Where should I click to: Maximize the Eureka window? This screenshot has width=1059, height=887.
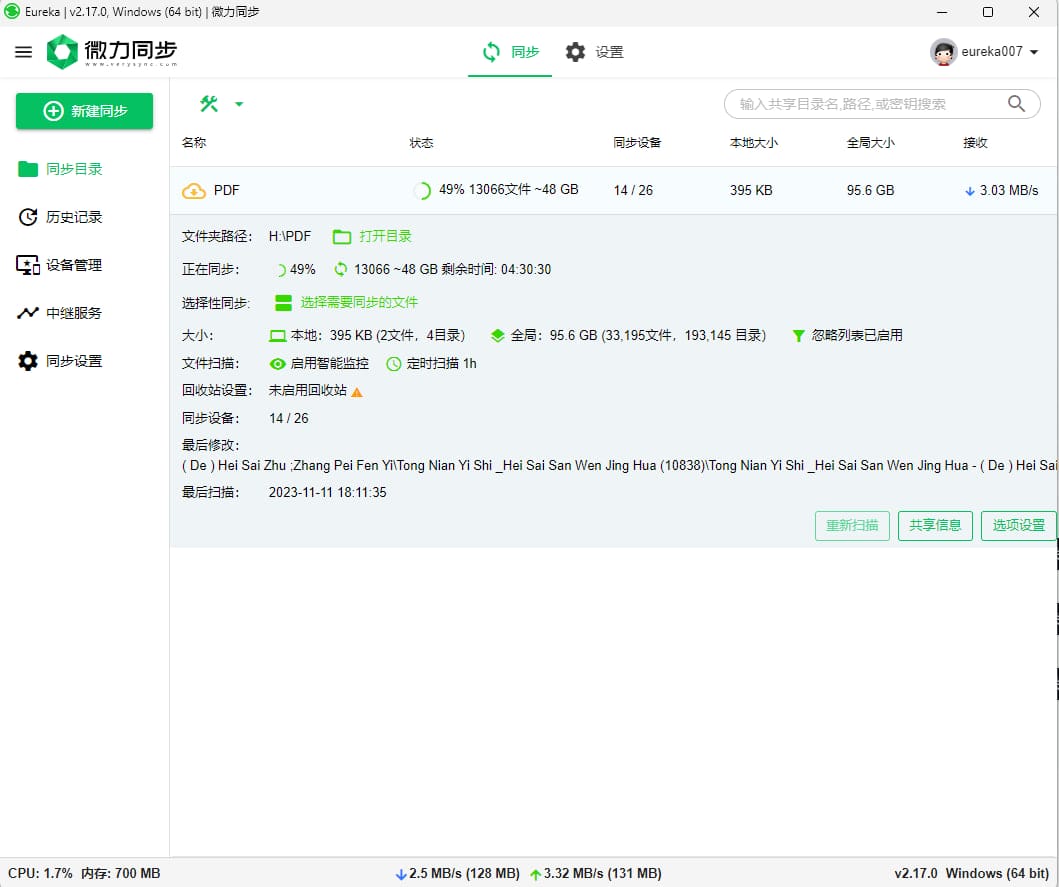[x=987, y=12]
